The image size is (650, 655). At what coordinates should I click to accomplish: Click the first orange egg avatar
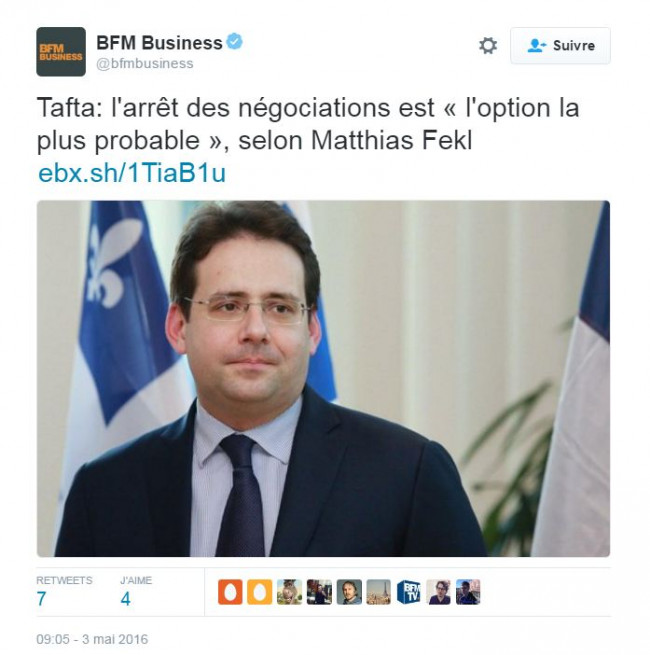(230, 592)
